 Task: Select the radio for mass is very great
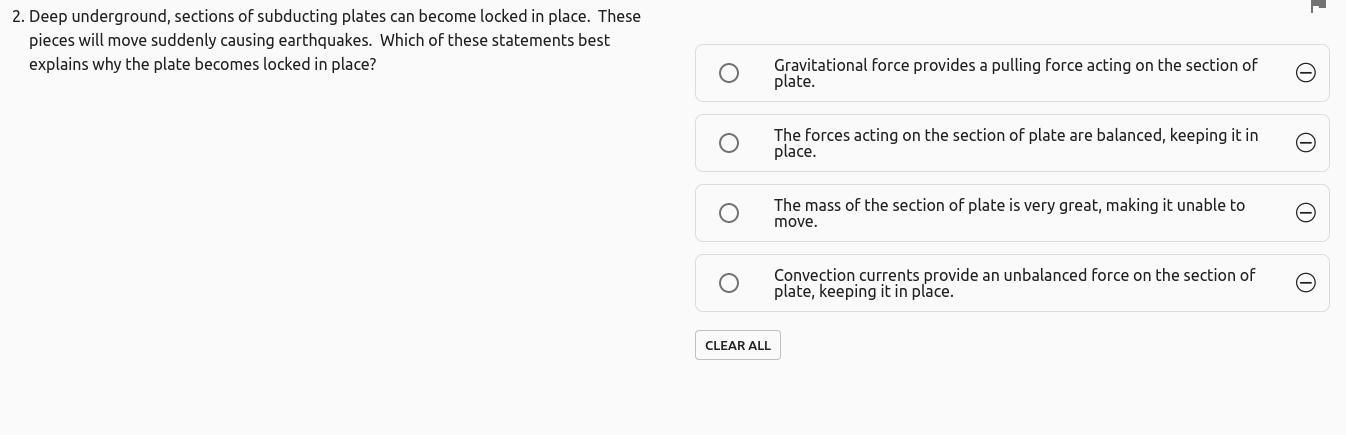[729, 213]
